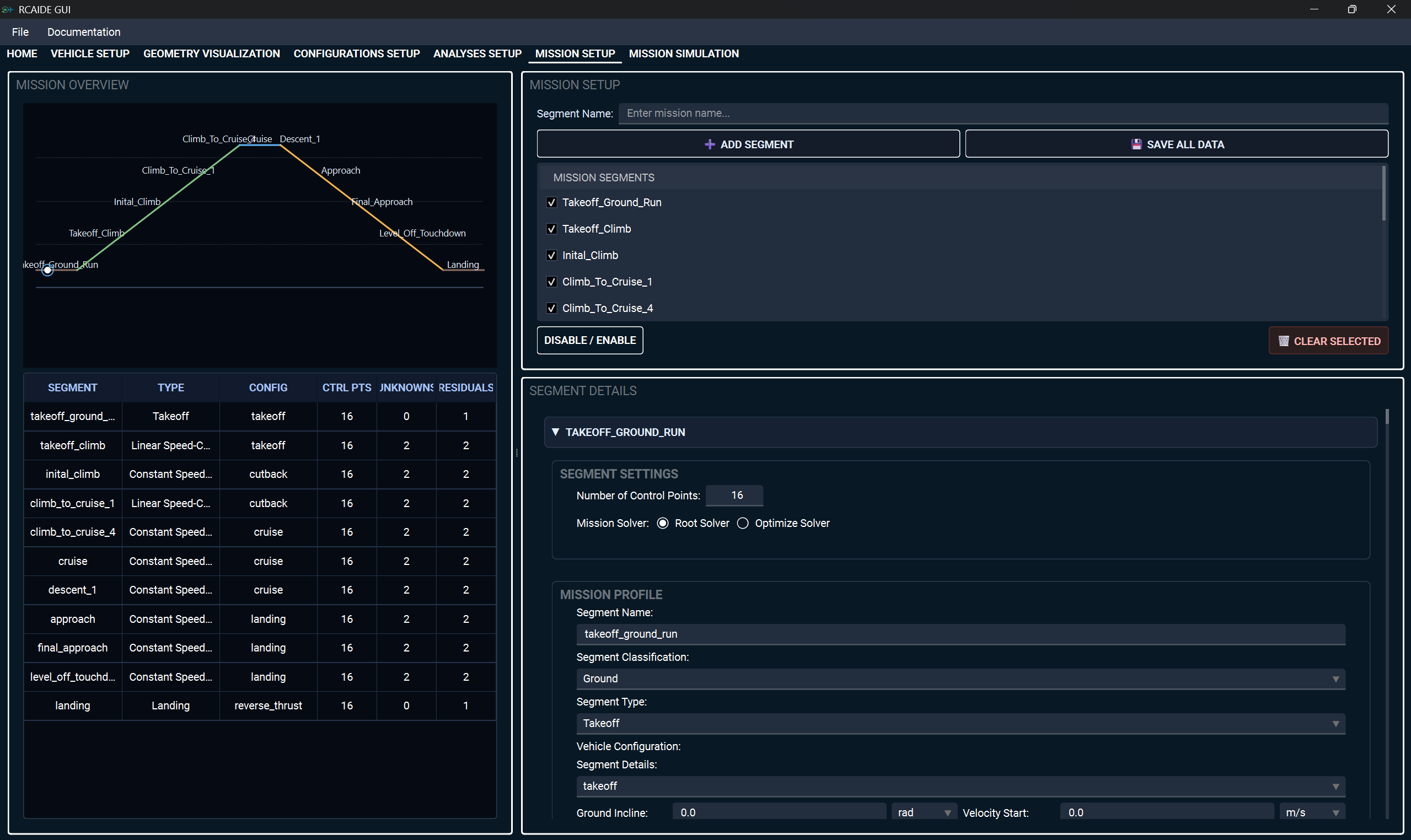Click the Approach label on mission plot

[340, 170]
